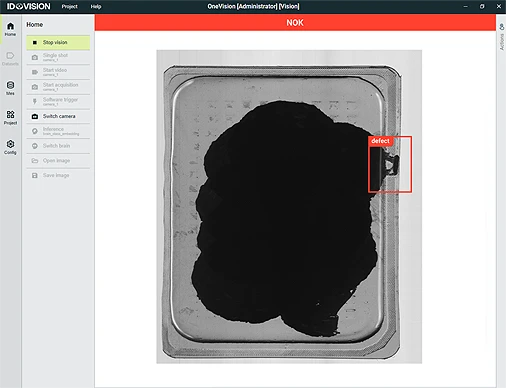Open the Config gear icon
Image resolution: width=506 pixels, height=388 pixels.
coord(10,144)
